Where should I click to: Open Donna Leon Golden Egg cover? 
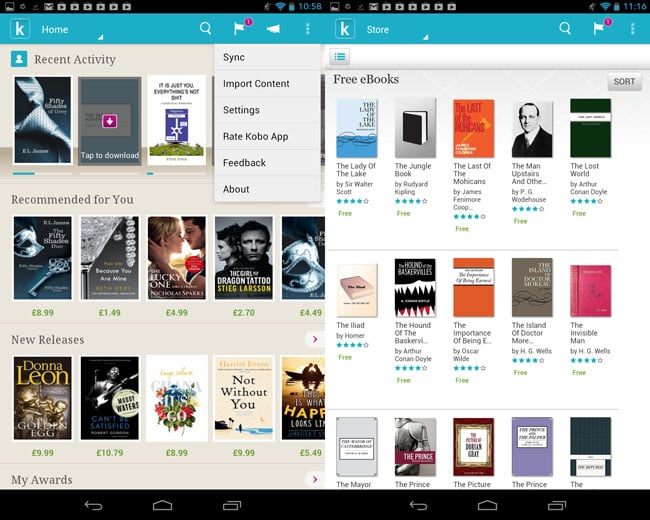[x=42, y=398]
